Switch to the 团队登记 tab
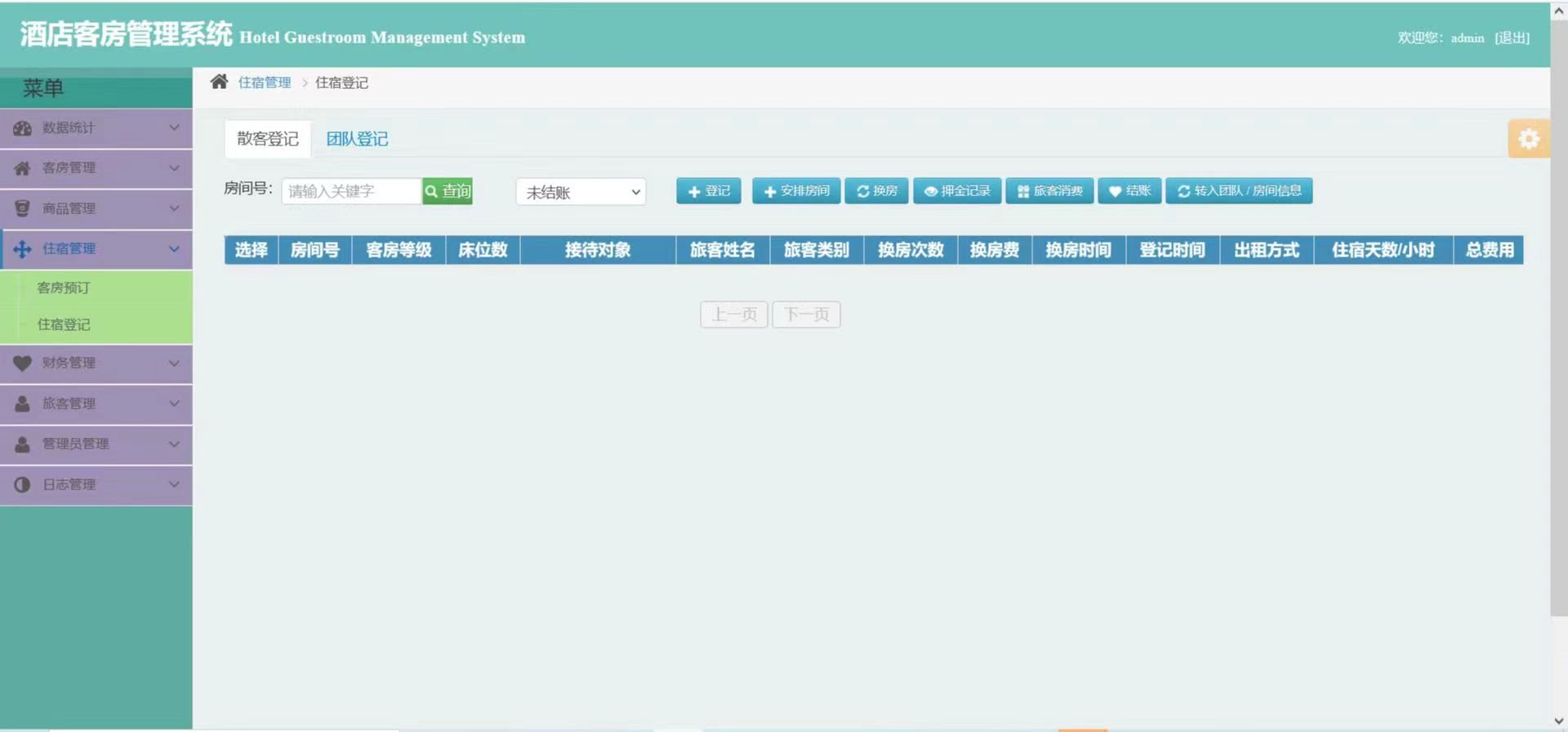 coord(357,139)
